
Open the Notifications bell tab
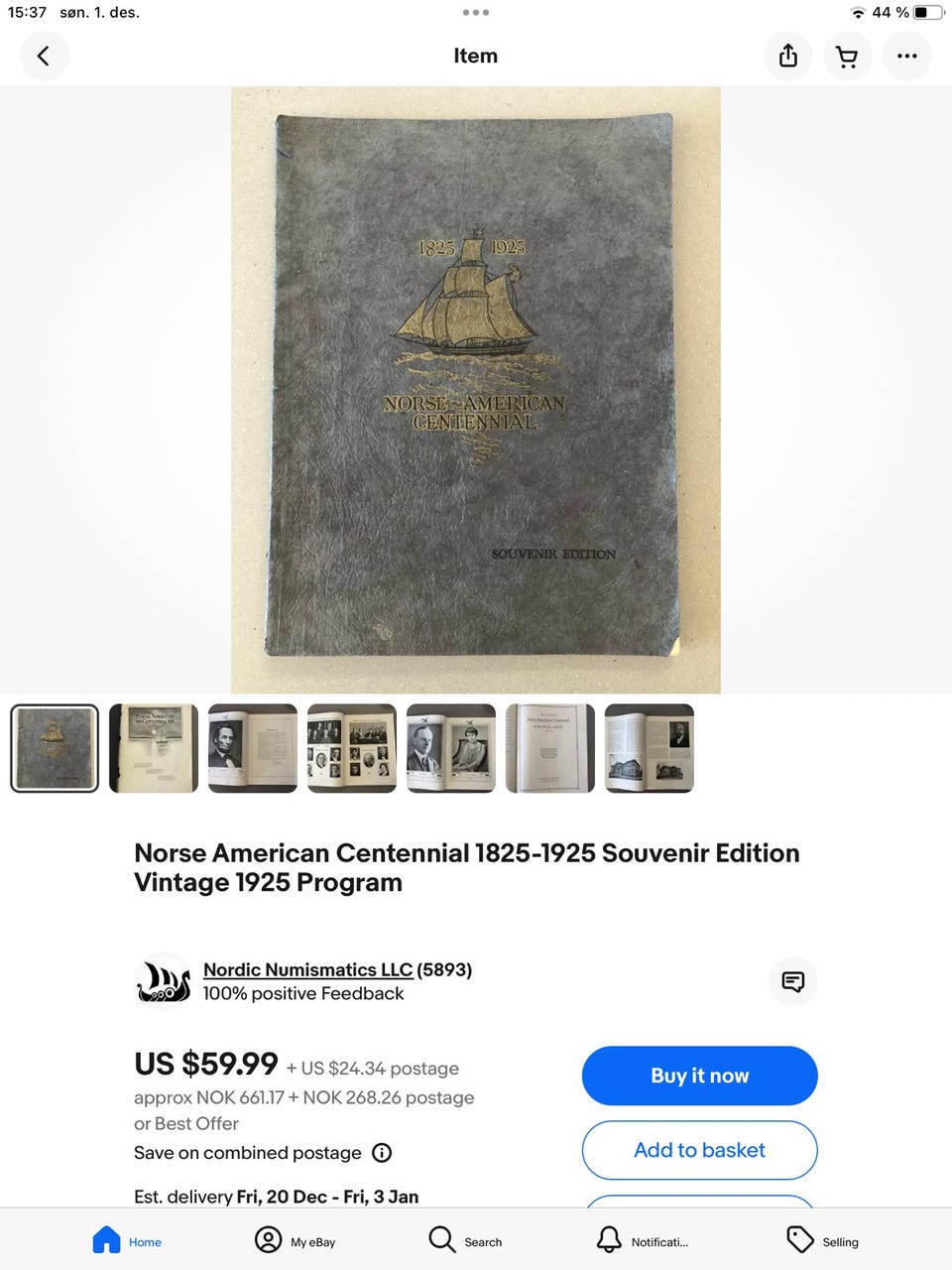click(x=642, y=1240)
